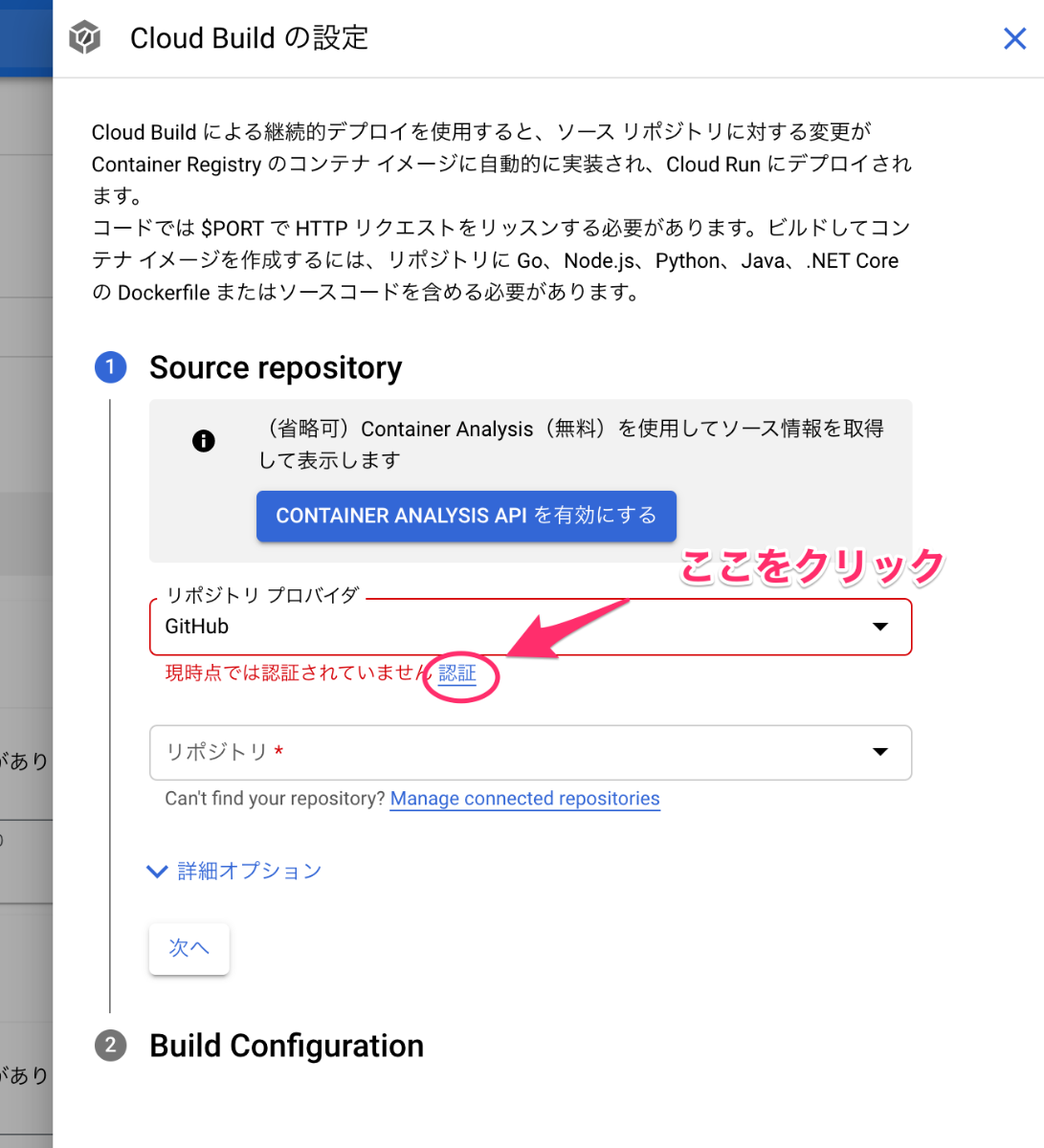Click the Cloud Build の設定 title

(249, 38)
